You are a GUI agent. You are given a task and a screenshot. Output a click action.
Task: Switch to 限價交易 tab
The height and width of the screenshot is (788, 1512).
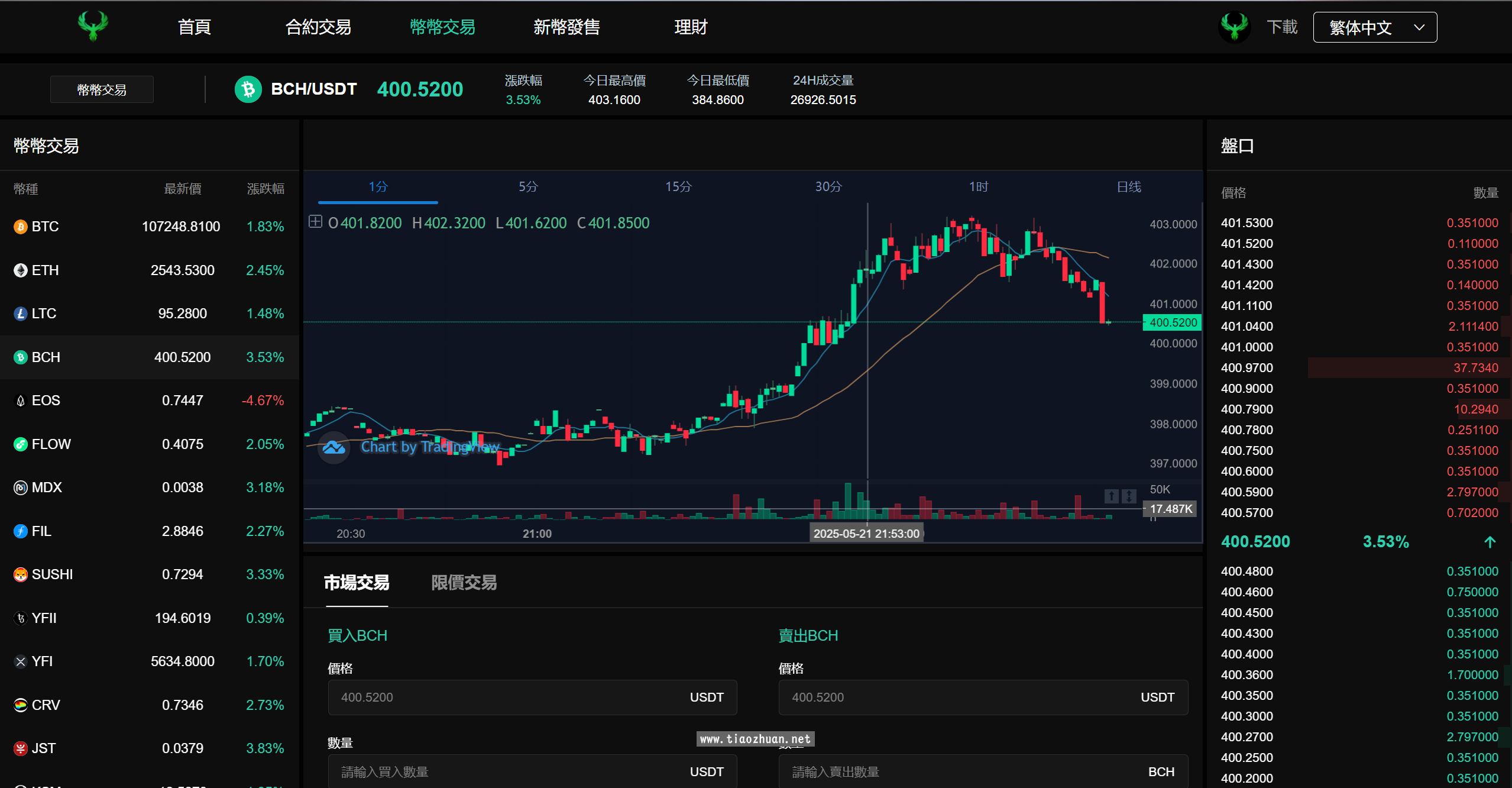(464, 583)
